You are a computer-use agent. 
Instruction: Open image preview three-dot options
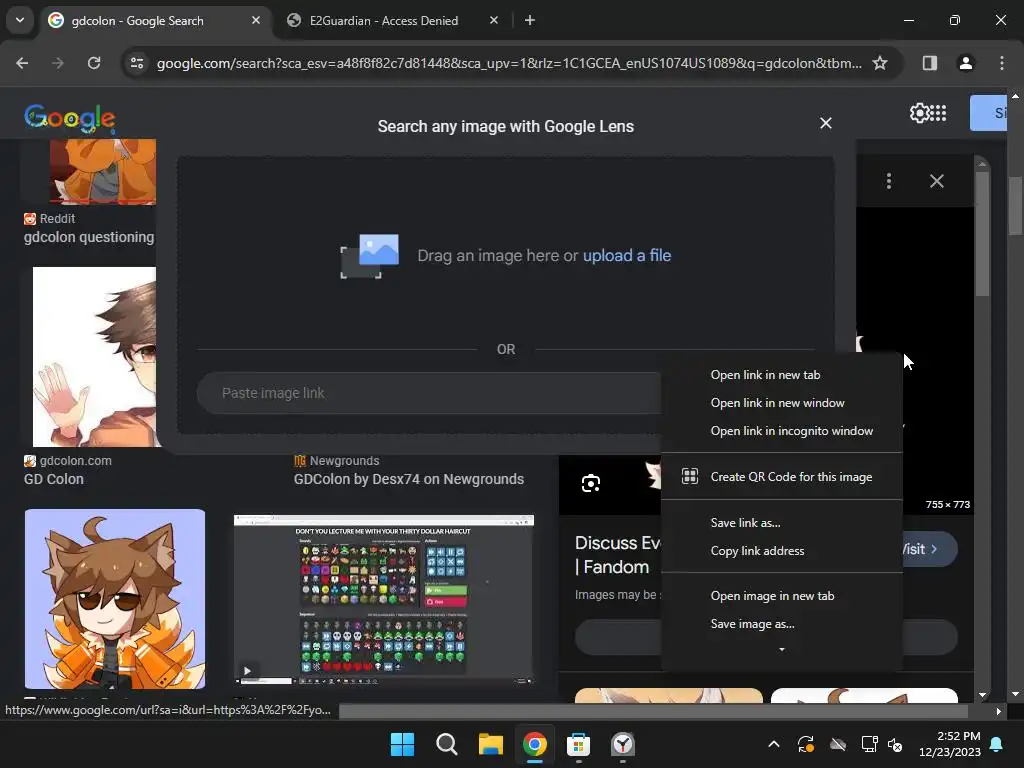[889, 181]
